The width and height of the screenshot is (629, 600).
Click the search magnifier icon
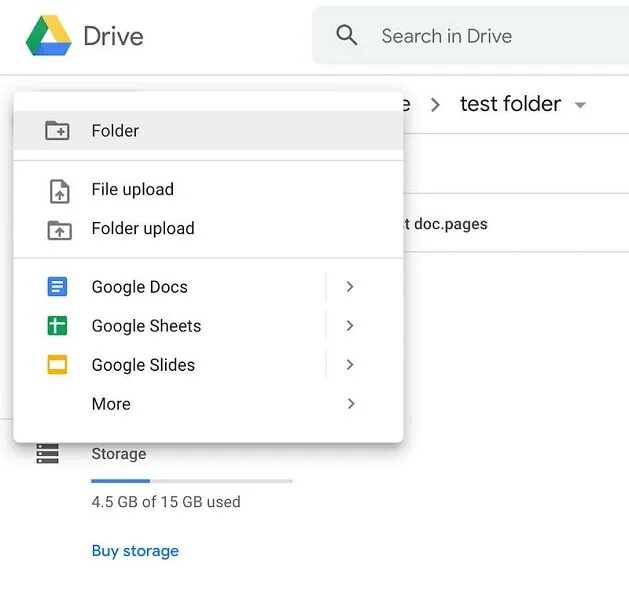click(x=347, y=35)
